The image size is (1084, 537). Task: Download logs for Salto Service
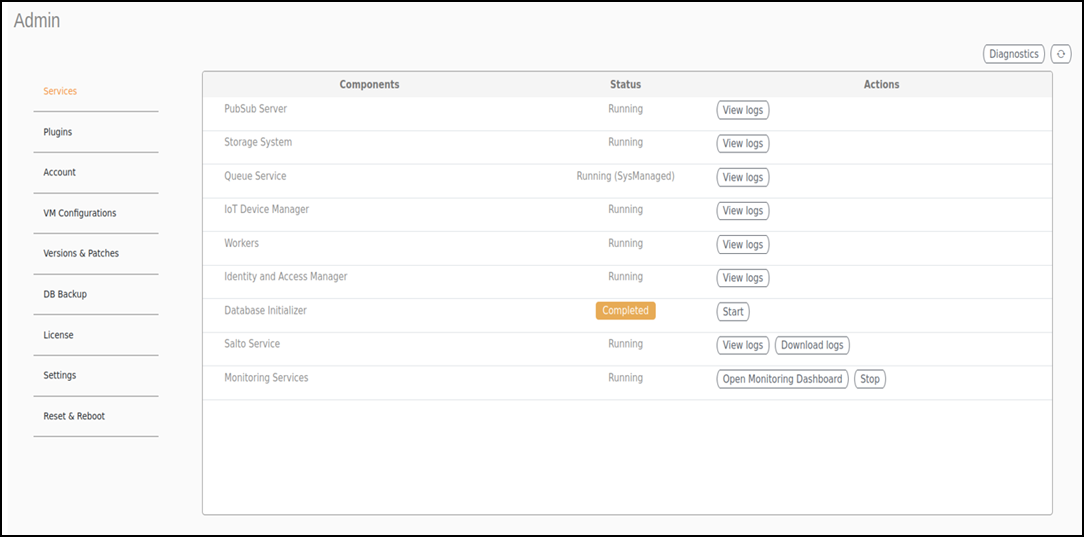coord(812,345)
